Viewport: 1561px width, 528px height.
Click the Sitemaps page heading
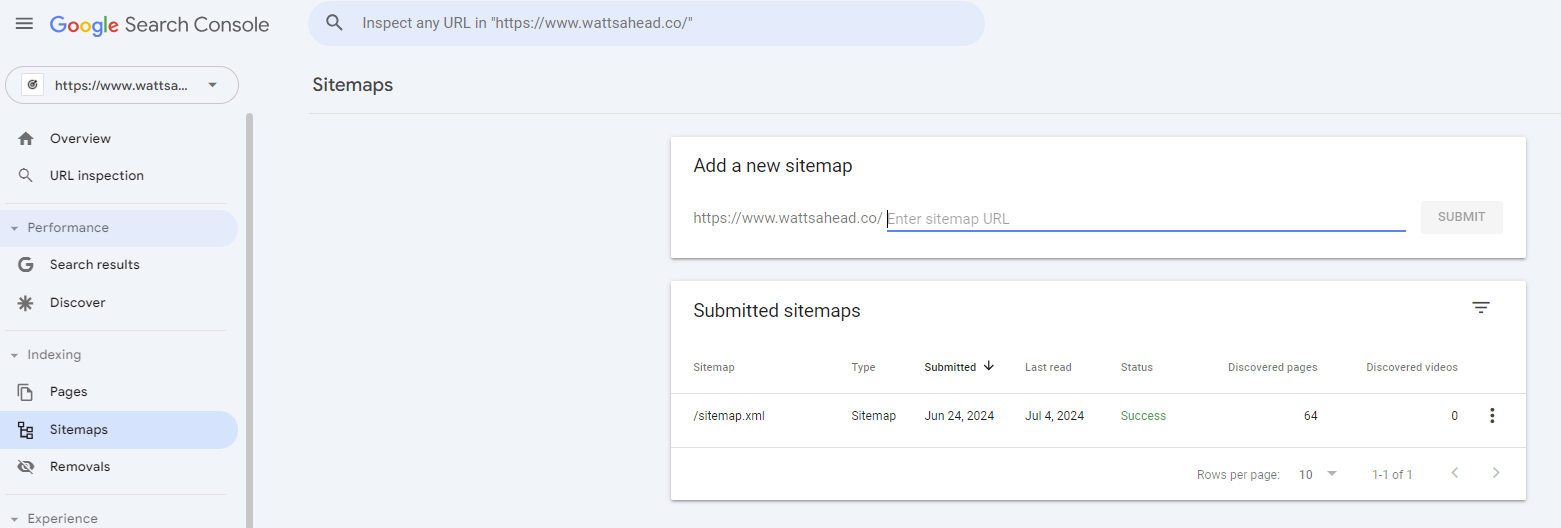coord(353,85)
